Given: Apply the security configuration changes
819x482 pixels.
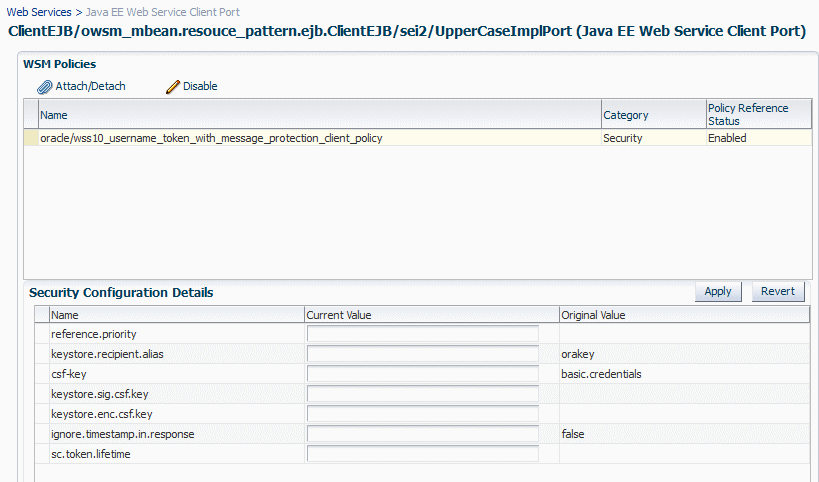Looking at the screenshot, I should point(718,291).
